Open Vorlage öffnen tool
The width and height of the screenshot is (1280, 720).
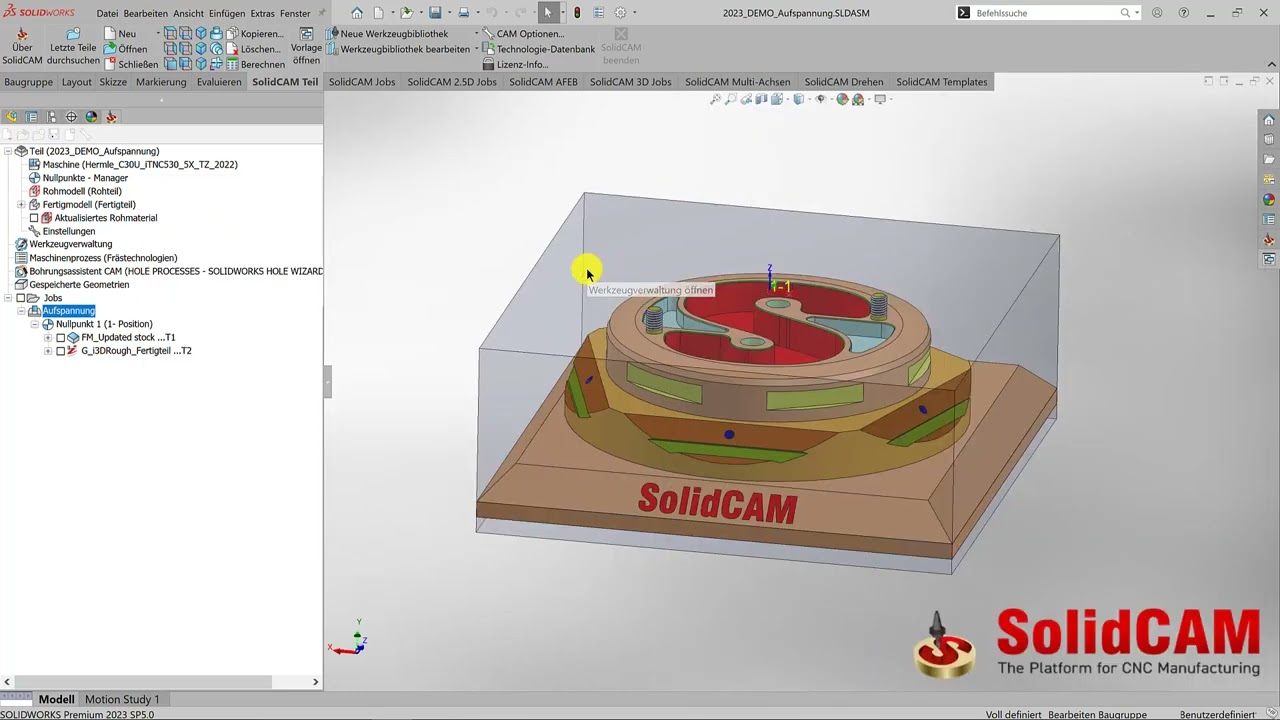(306, 47)
